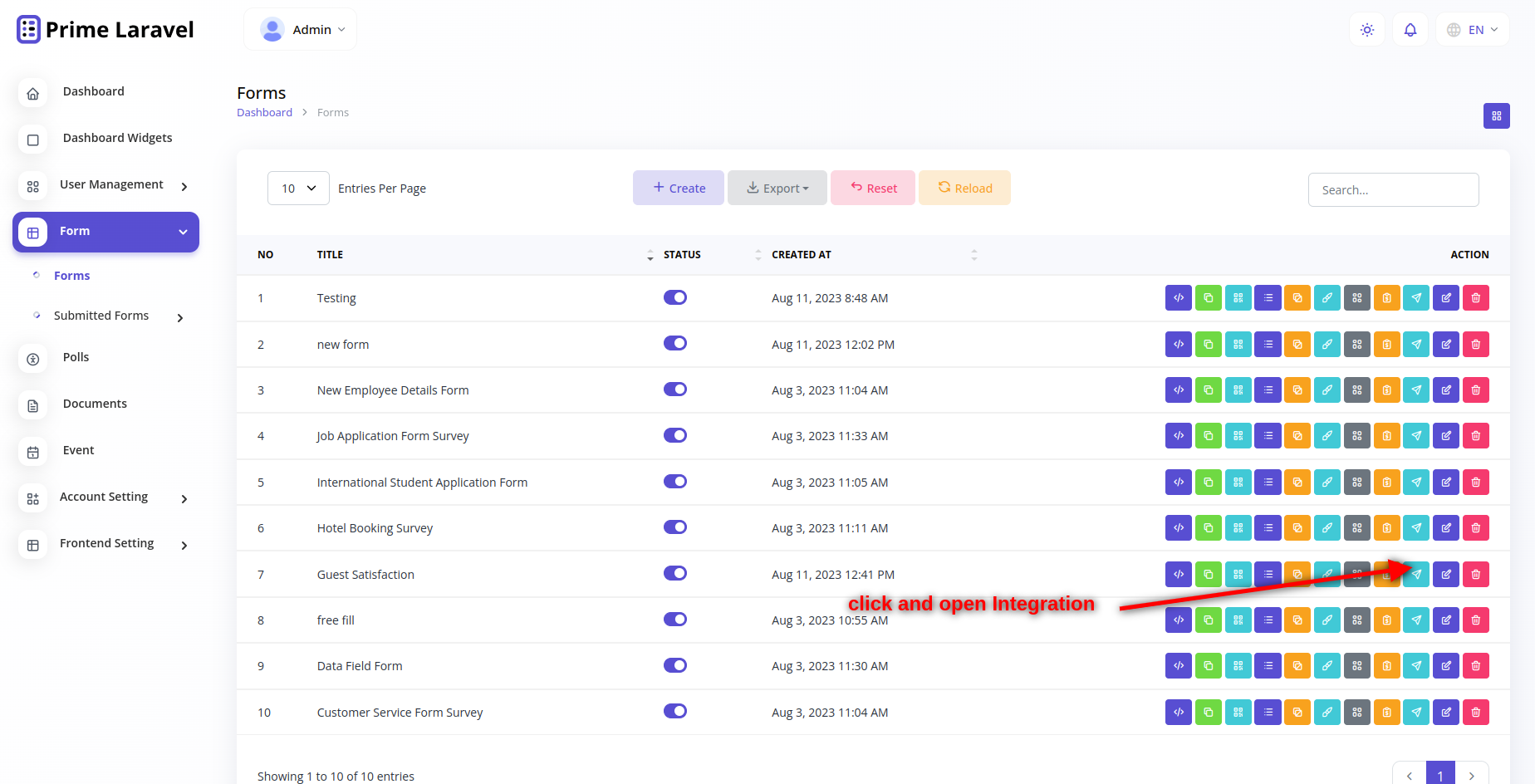Duplicate the 'new form' with the green copy icon
Screen dimensions: 1535x784
pos(1209,345)
